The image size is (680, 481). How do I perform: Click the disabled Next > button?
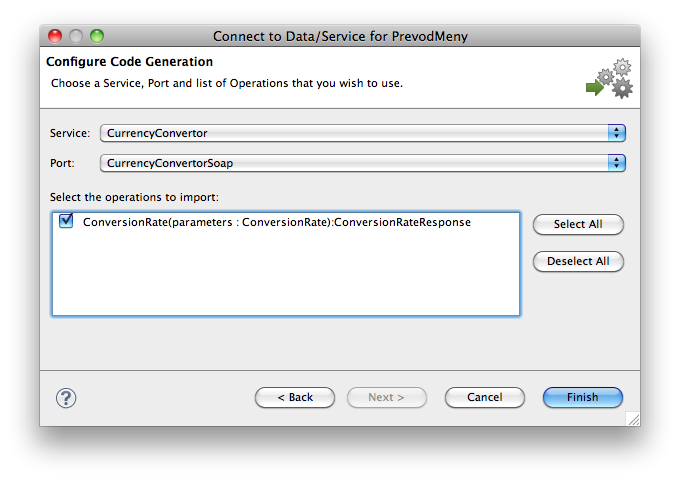pyautogui.click(x=386, y=397)
